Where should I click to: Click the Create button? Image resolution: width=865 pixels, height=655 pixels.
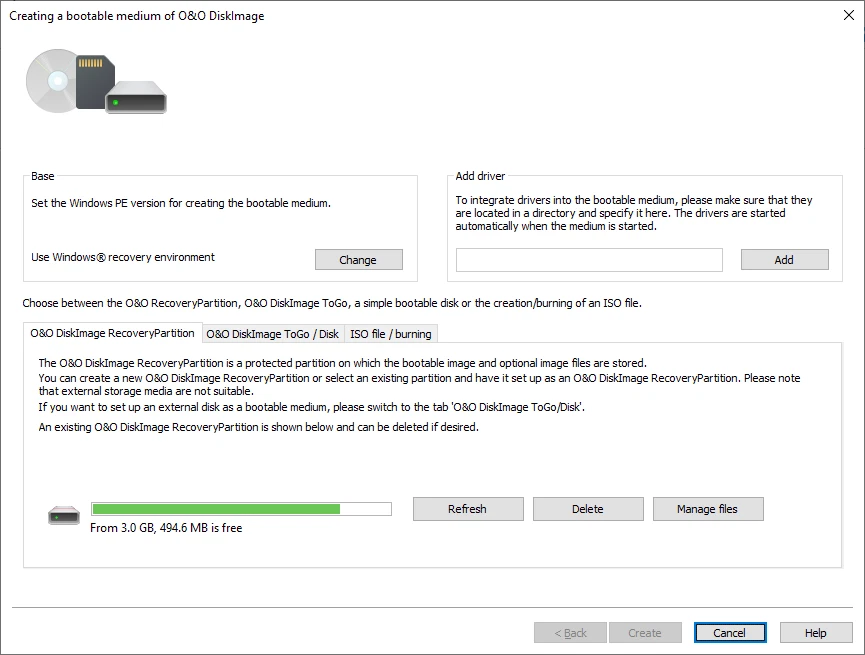click(x=645, y=632)
